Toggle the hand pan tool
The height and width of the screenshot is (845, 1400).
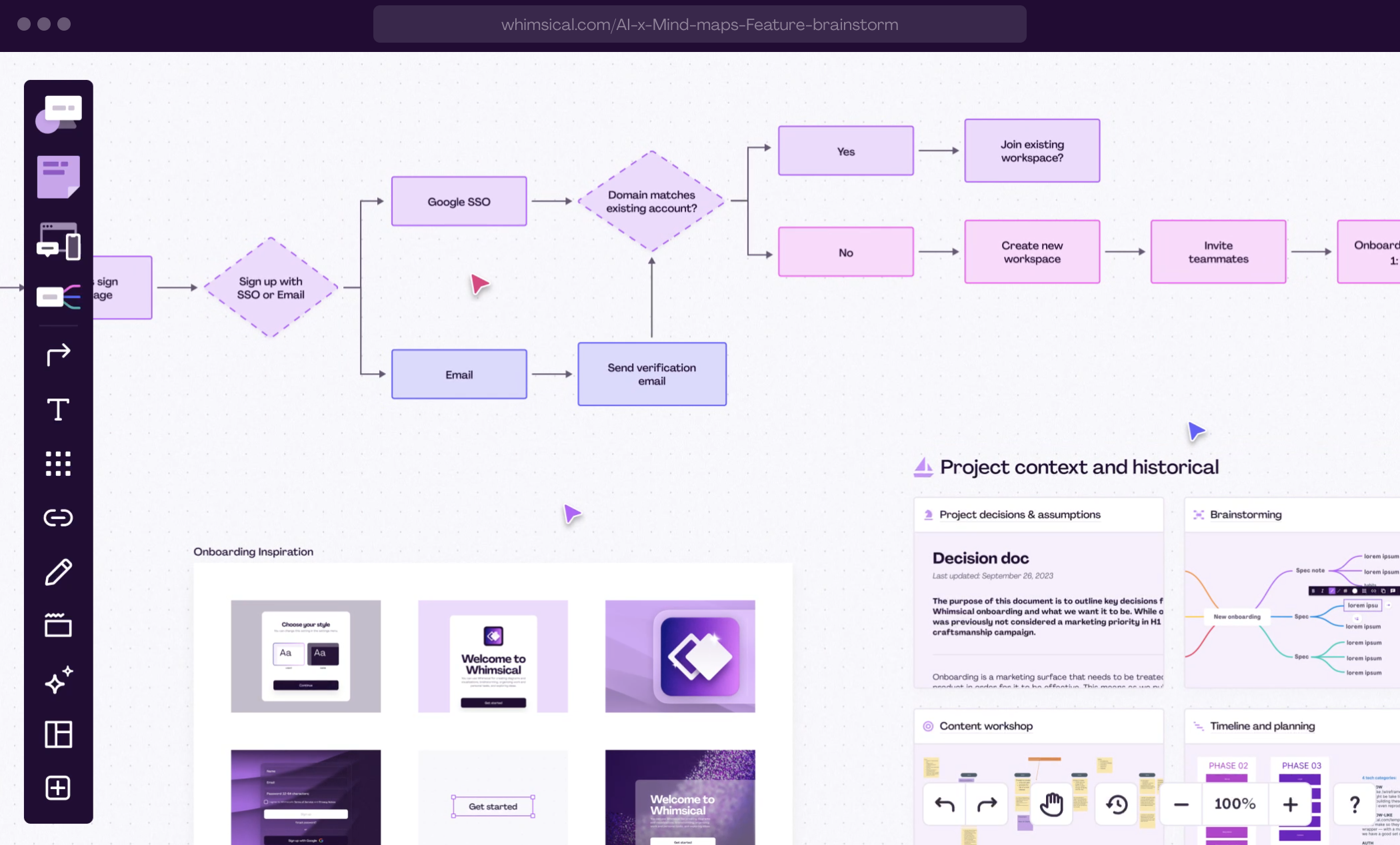[x=1051, y=804]
